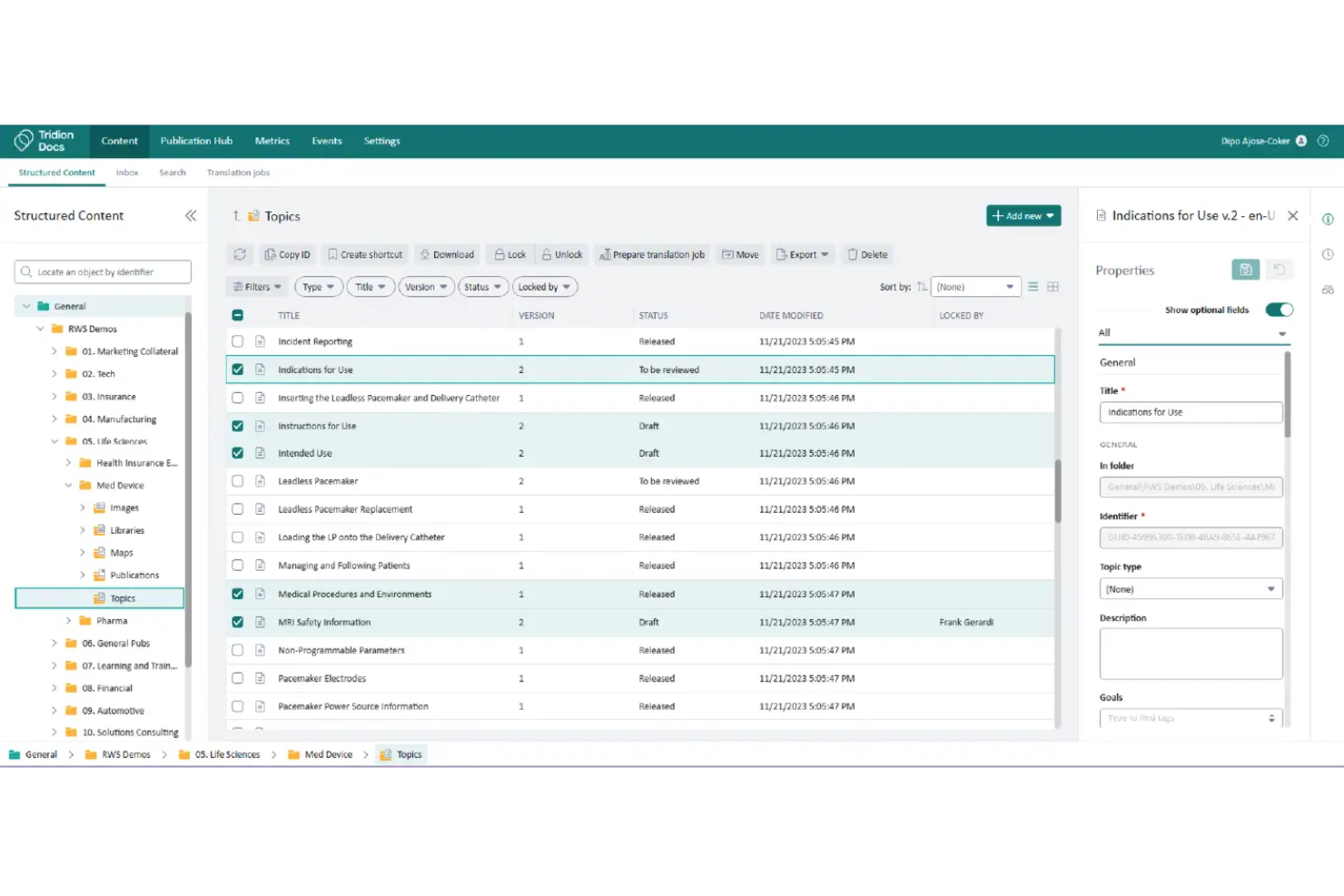The image size is (1344, 896).
Task: Open the Content main menu
Action: tap(120, 141)
